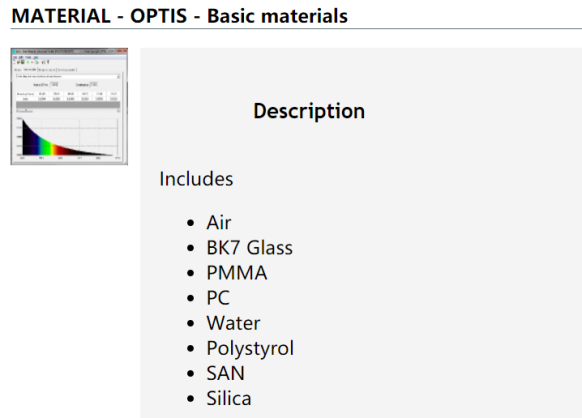This screenshot has height=418, width=582.
Task: Select the PC list item
Action: 218,298
